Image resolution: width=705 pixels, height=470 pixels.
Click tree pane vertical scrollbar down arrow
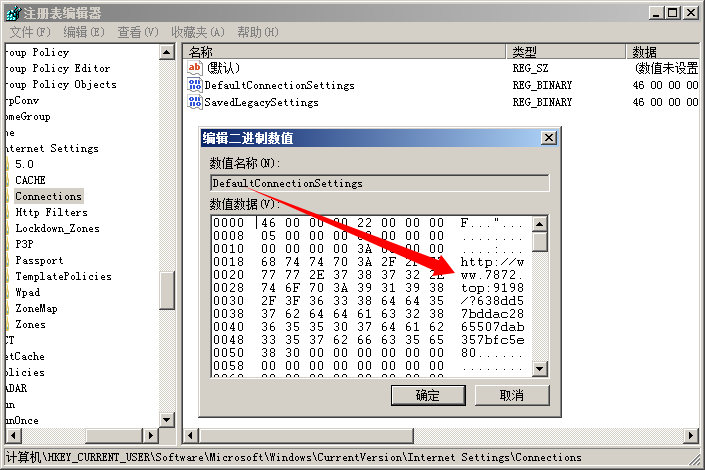168,420
